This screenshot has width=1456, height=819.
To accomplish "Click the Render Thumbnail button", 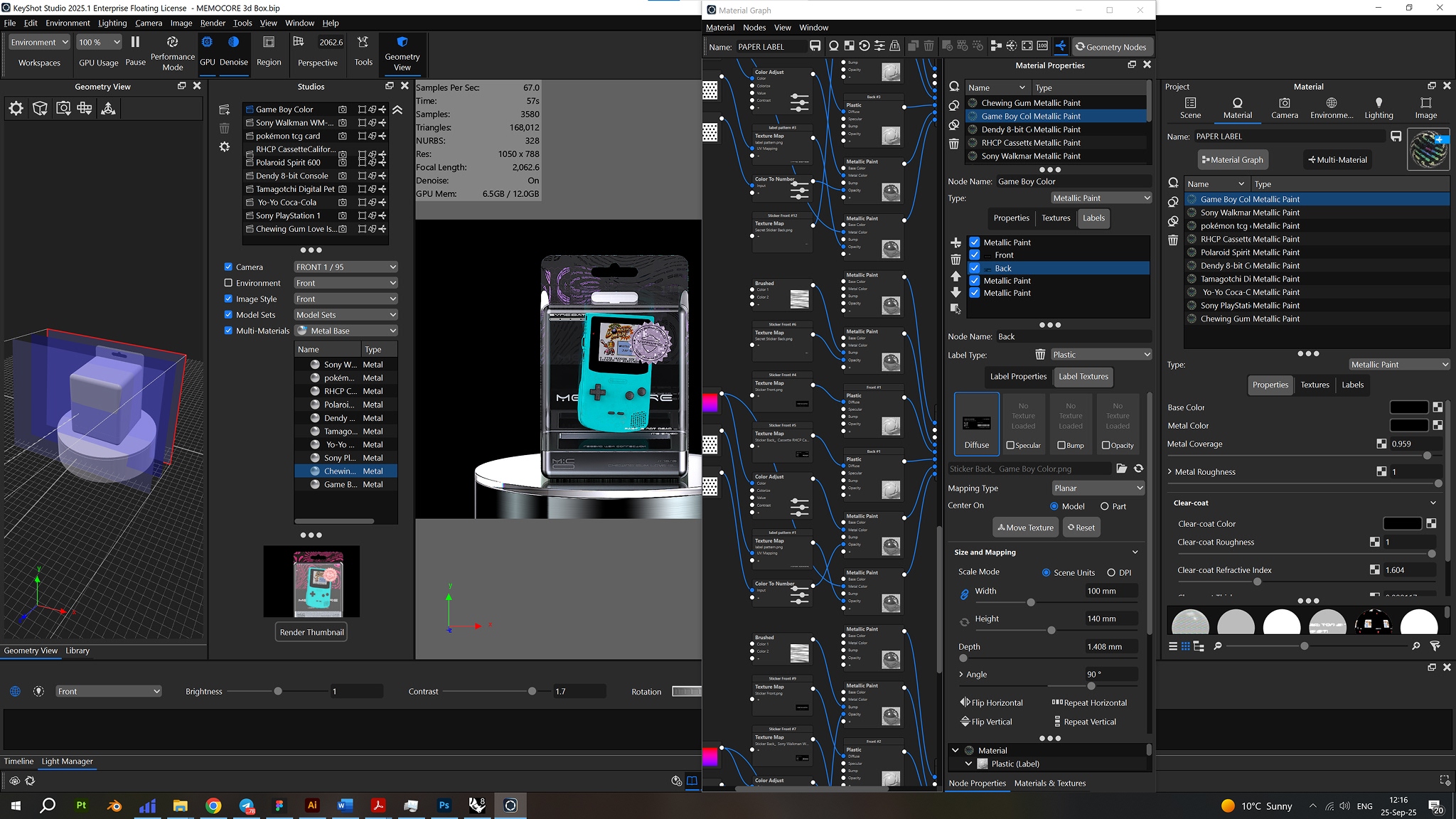I will (311, 632).
